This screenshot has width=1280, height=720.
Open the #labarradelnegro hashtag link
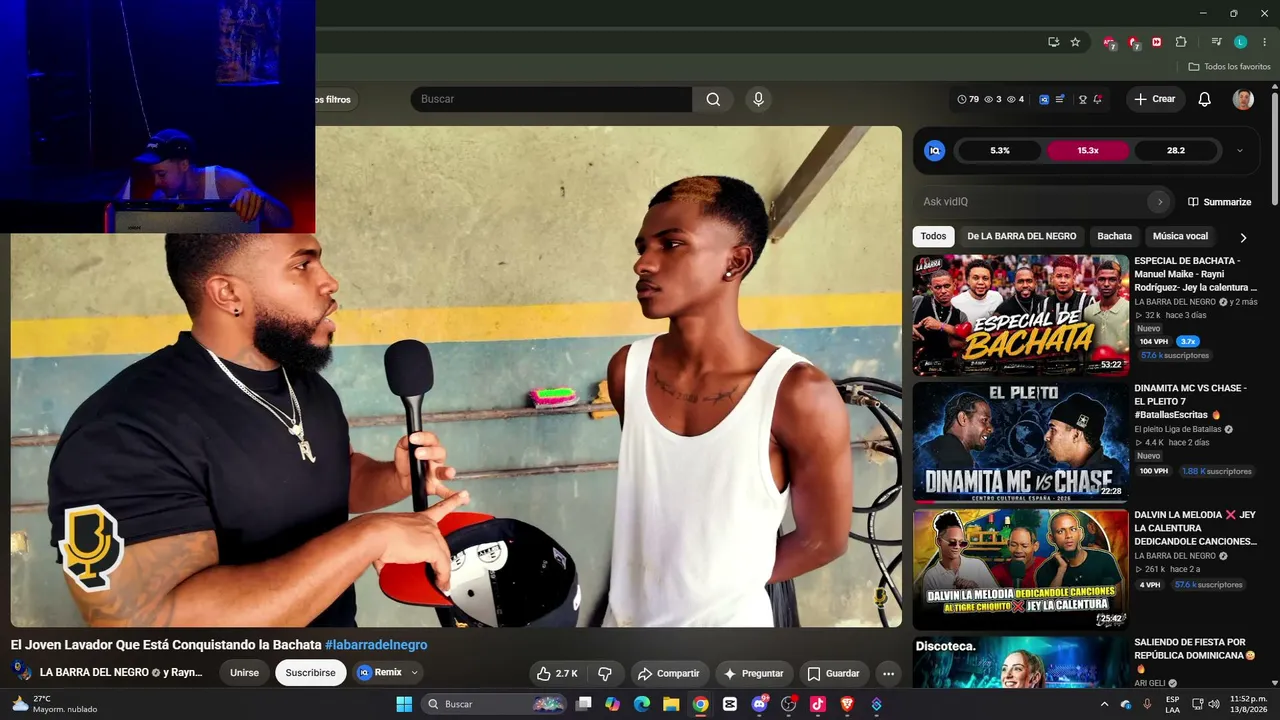click(376, 645)
